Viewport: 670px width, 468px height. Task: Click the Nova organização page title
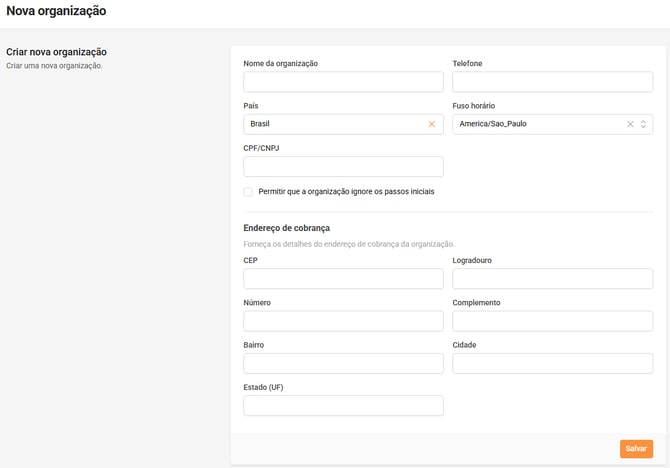(56, 11)
